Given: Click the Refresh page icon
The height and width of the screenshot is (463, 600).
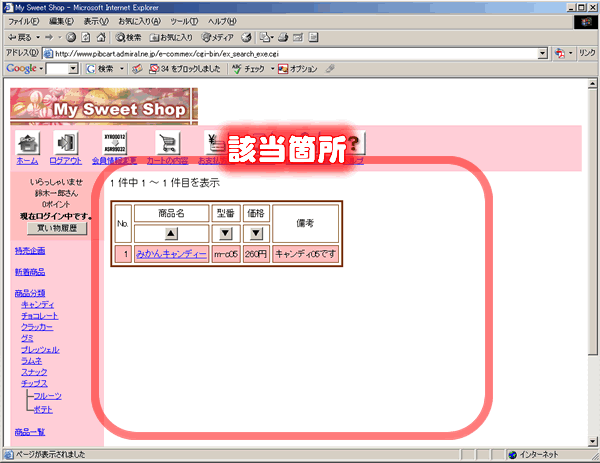Looking at the screenshot, I should tap(86, 37).
